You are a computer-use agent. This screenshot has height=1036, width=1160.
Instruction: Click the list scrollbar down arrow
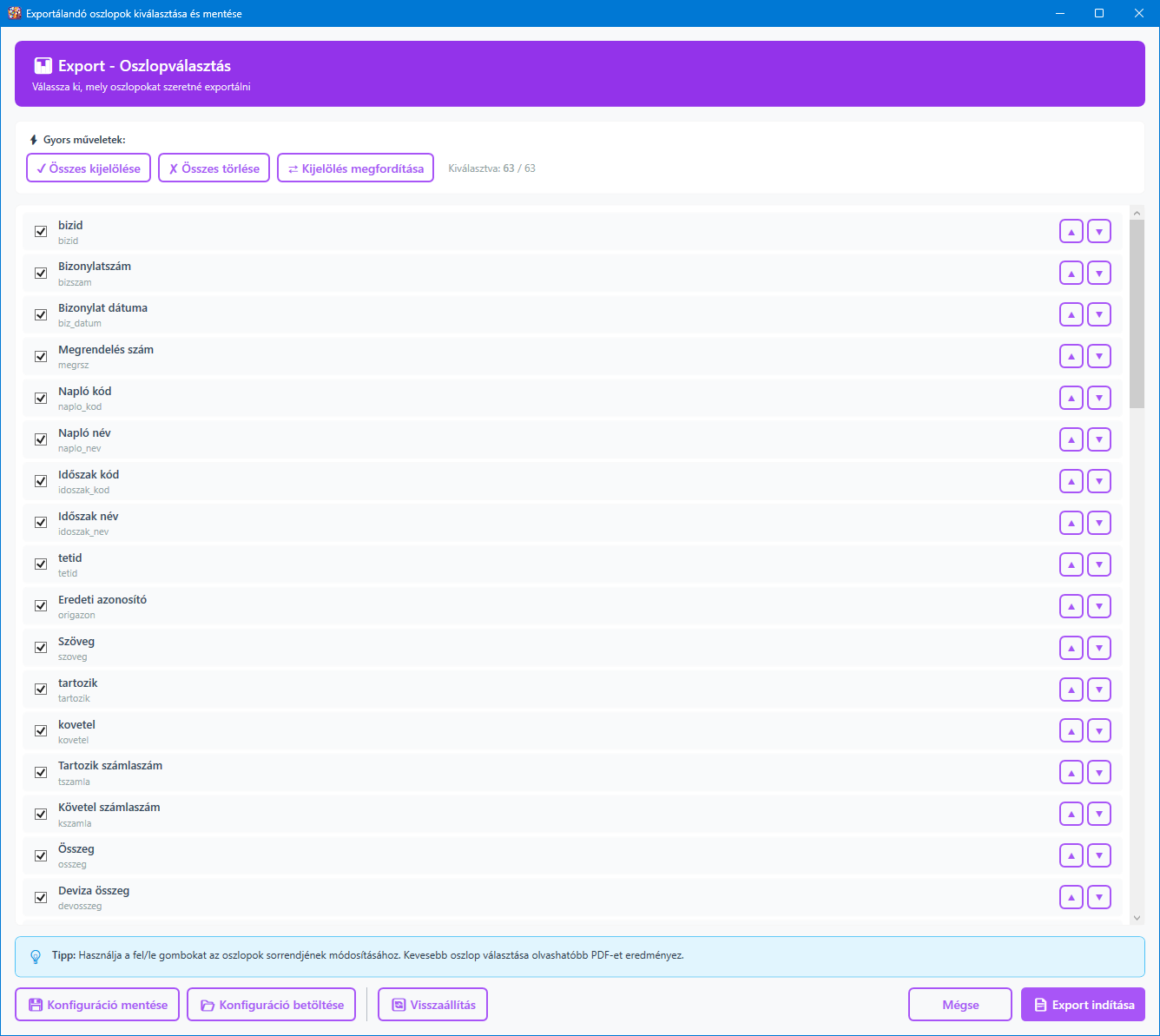pyautogui.click(x=1137, y=918)
